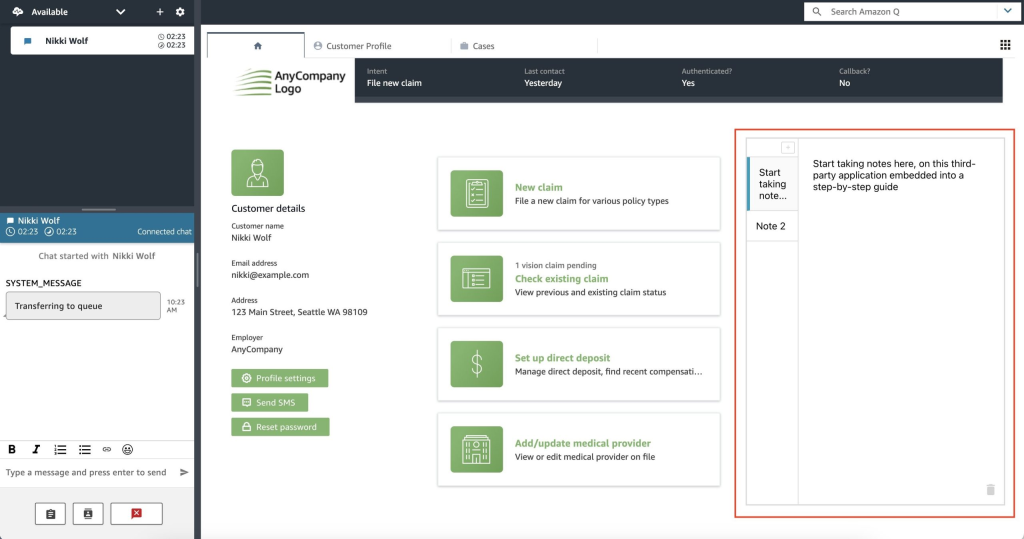Screen dimensions: 1024x539
Task: Click the "Transferring to queue" system message
Action: pos(83,306)
